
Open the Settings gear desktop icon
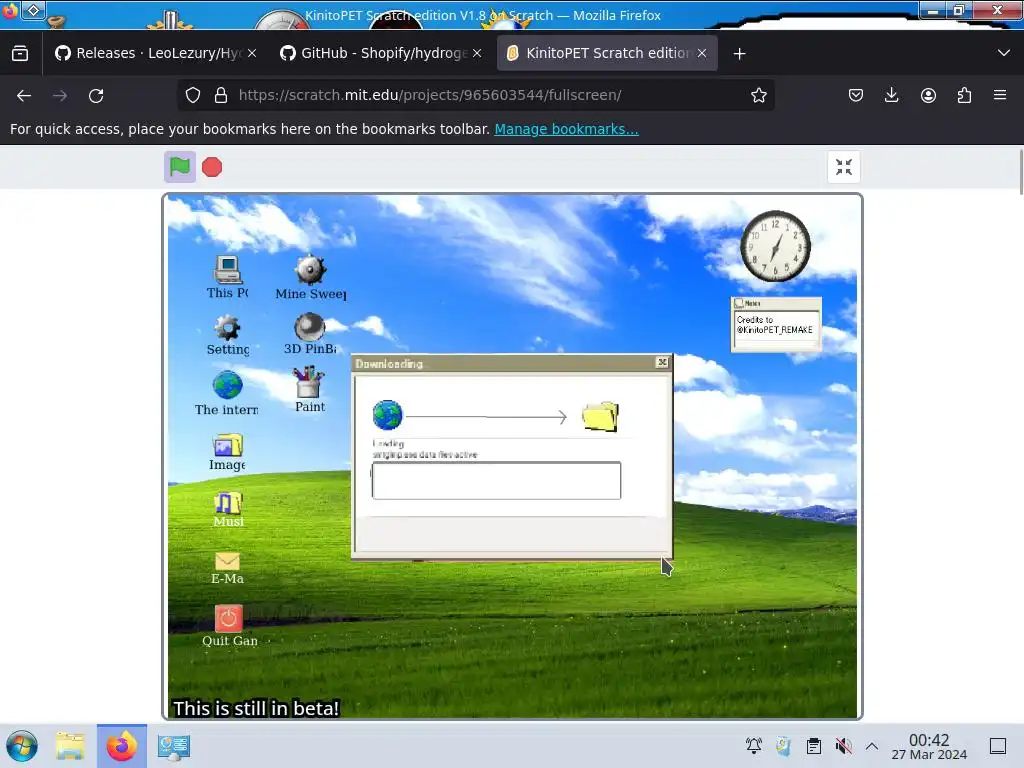click(227, 335)
